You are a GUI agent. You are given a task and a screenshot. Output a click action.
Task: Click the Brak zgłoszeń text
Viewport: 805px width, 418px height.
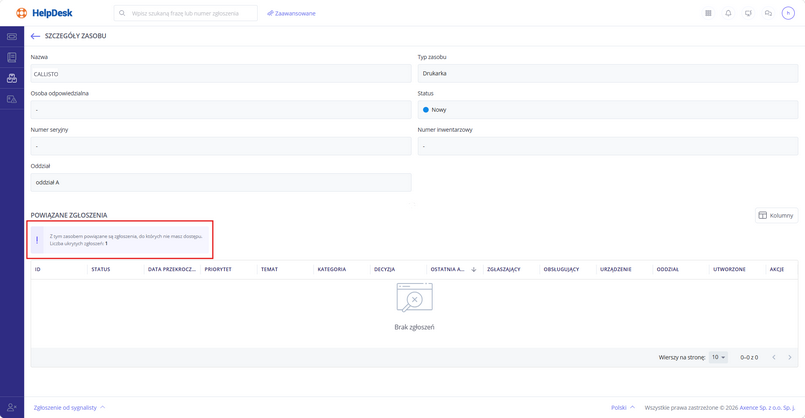[414, 327]
